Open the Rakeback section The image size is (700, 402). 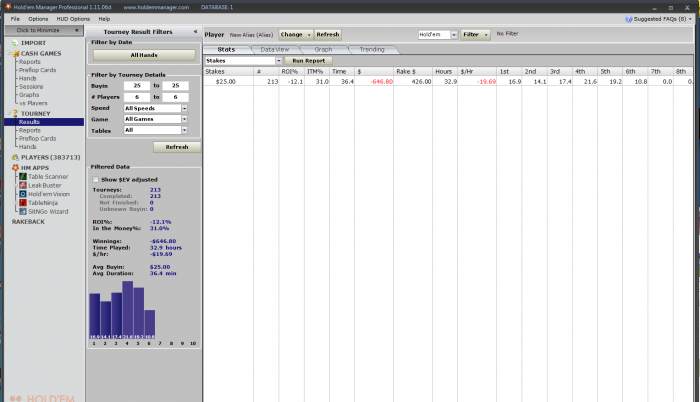tap(28, 222)
